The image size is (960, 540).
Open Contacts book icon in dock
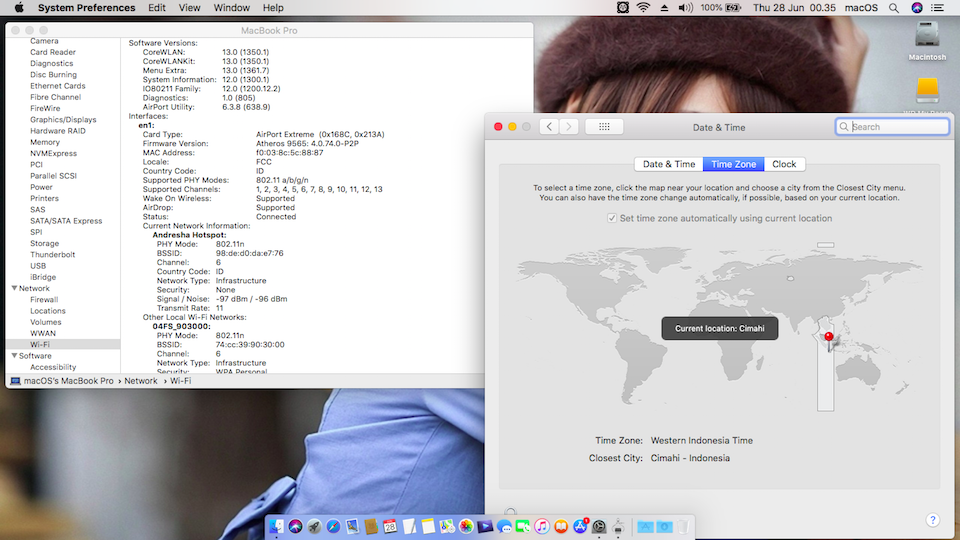(x=371, y=527)
